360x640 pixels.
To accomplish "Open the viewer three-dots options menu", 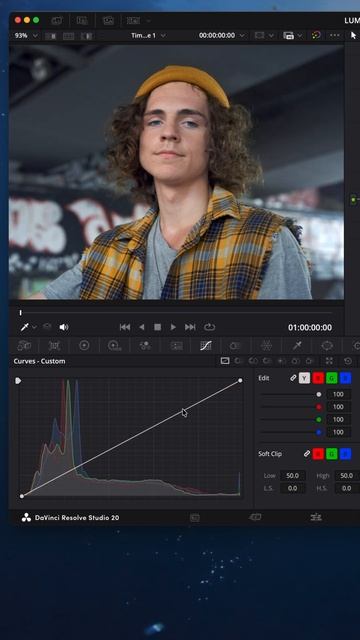I will click(335, 36).
